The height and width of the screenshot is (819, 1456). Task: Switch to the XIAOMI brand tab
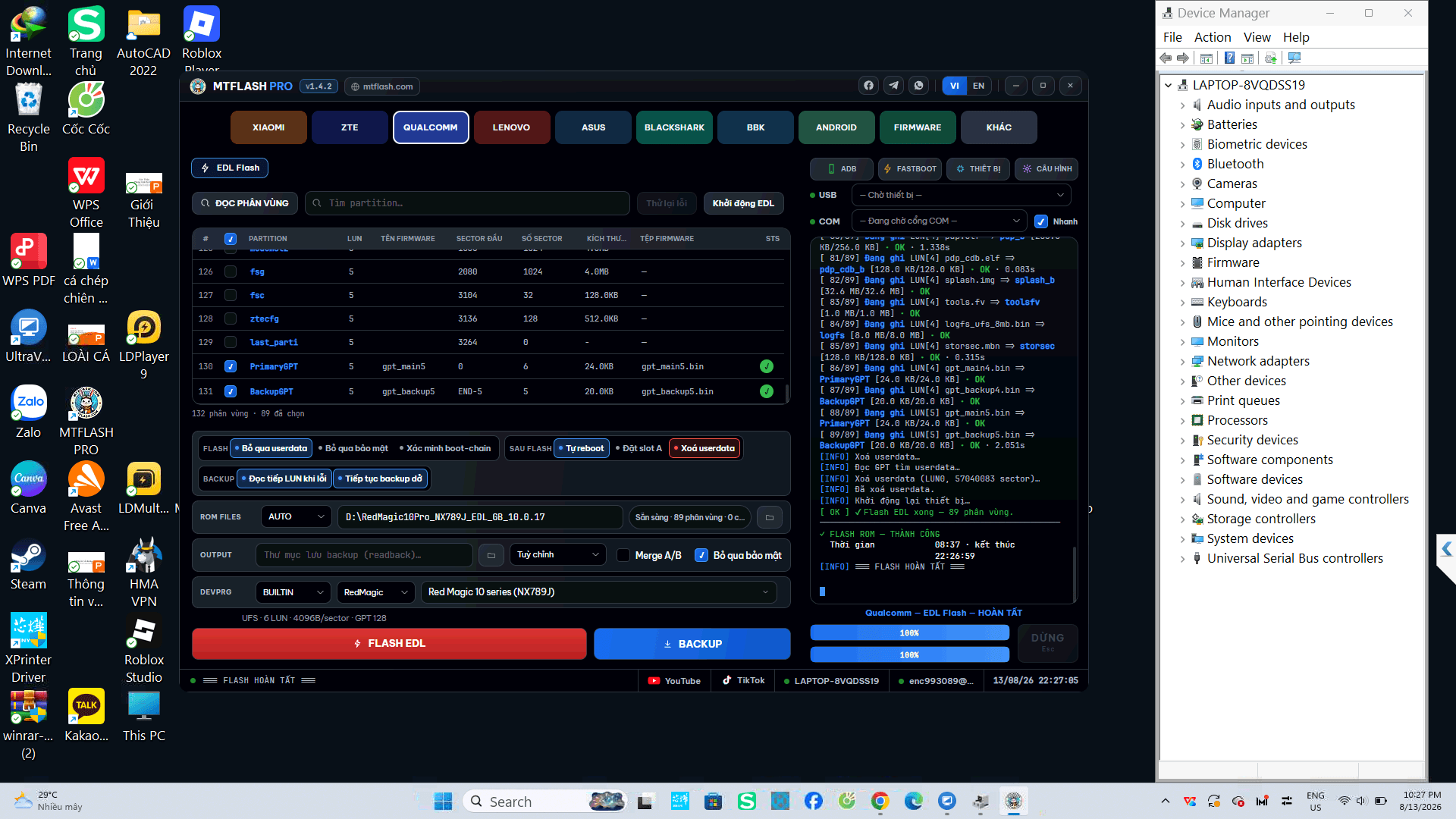pyautogui.click(x=268, y=127)
